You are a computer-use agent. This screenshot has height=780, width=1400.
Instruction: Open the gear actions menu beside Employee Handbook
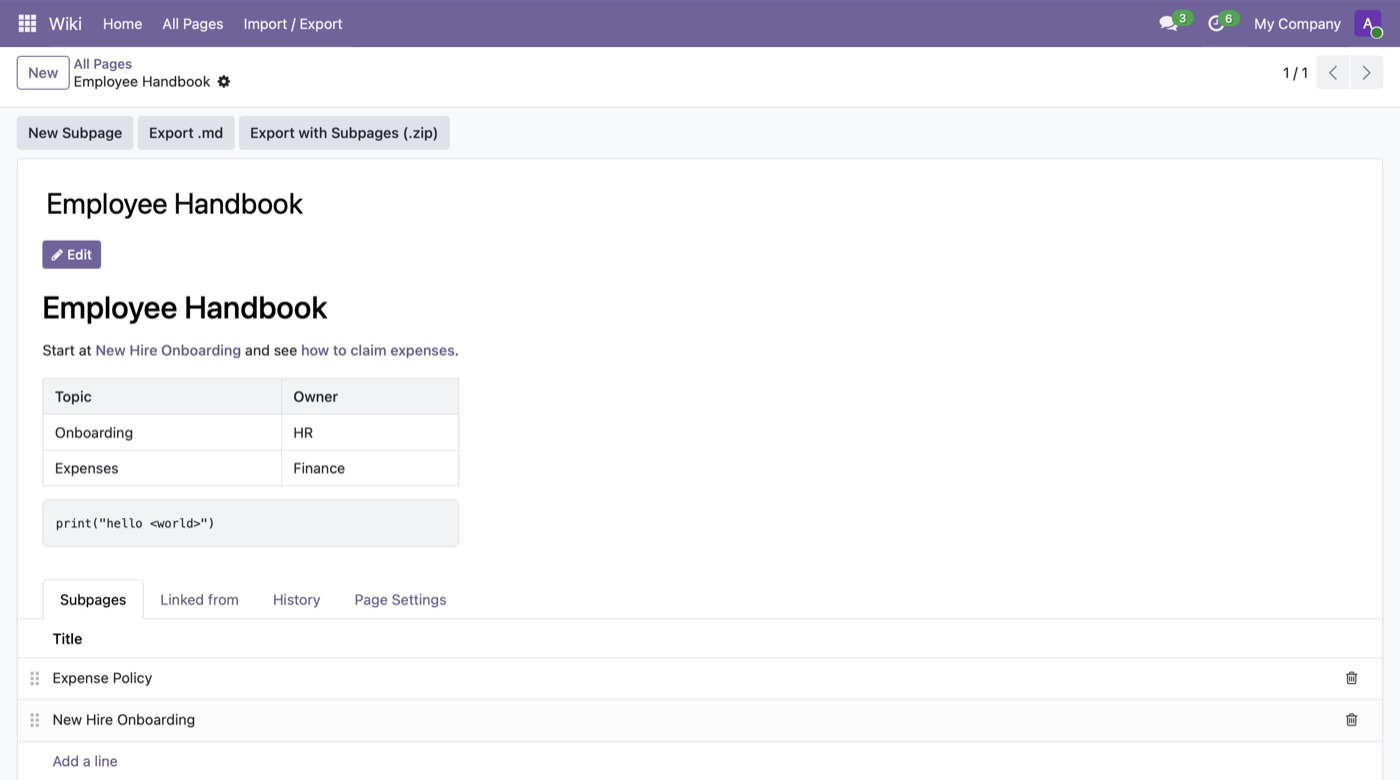224,82
